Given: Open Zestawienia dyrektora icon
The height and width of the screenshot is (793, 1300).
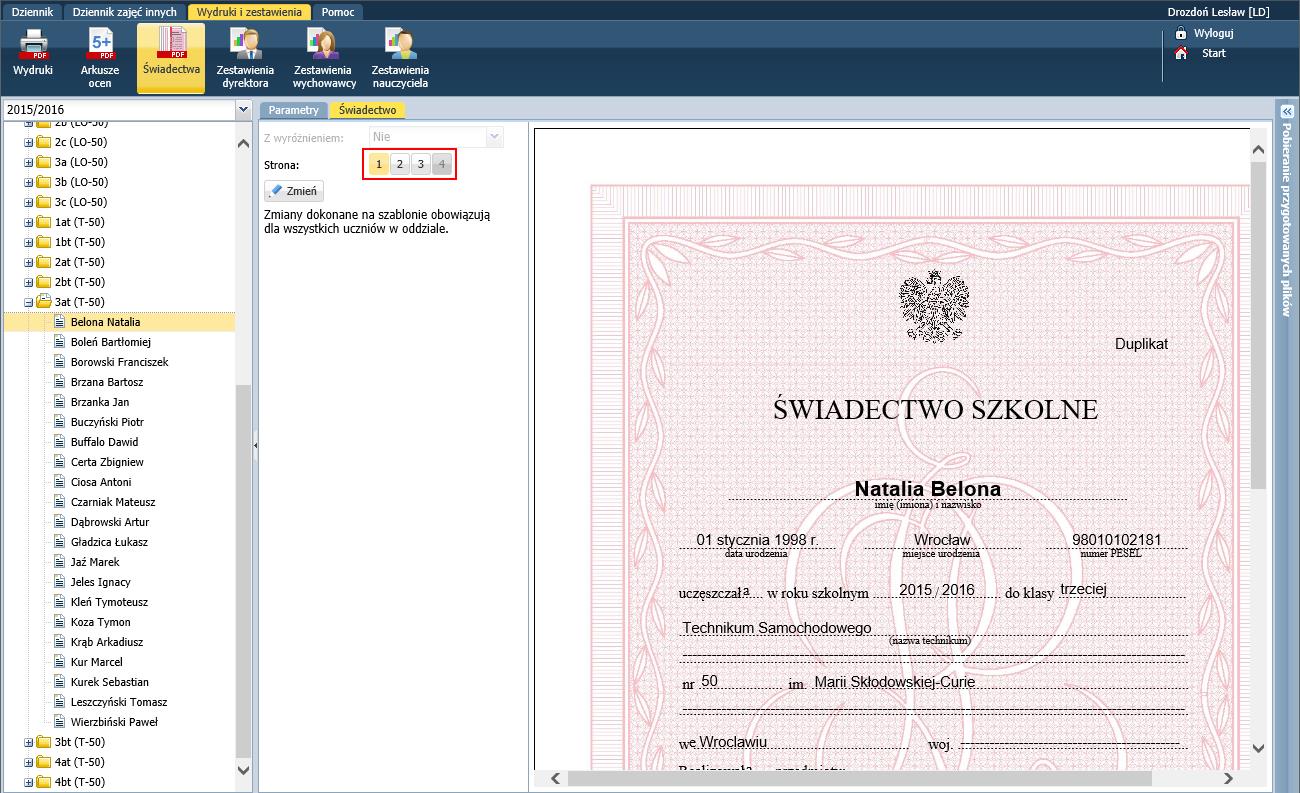Looking at the screenshot, I should pyautogui.click(x=245, y=57).
